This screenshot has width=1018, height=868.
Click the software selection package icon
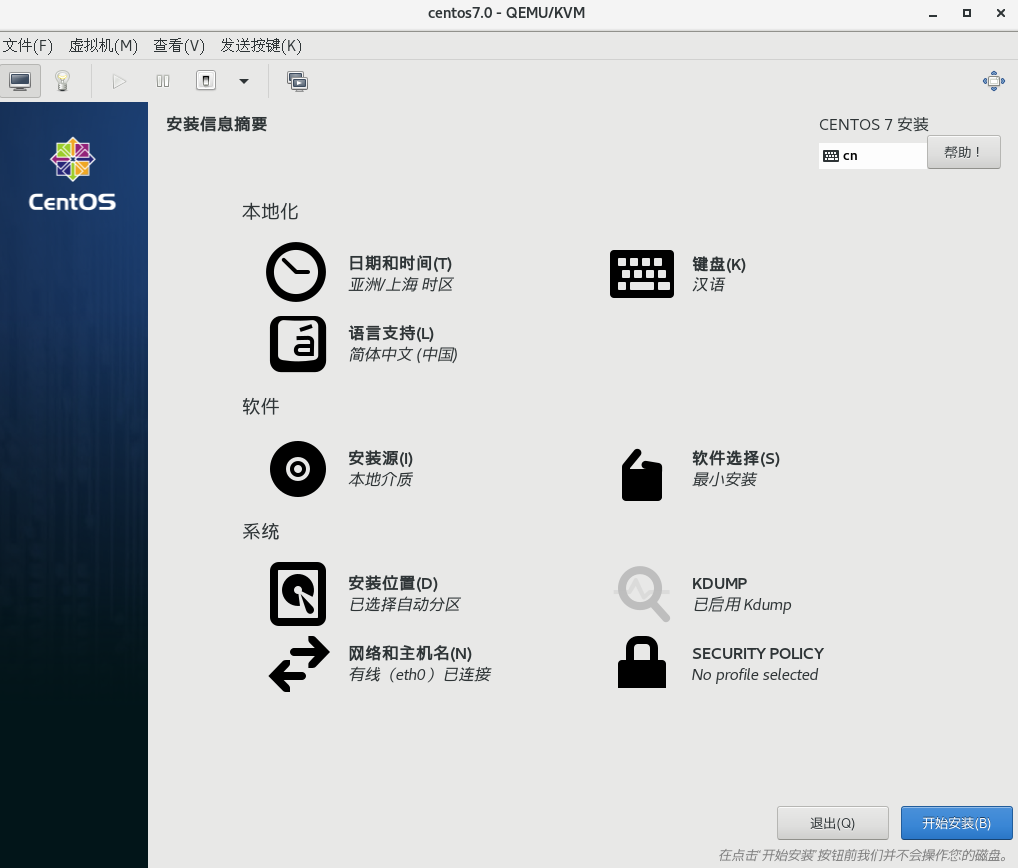[641, 475]
